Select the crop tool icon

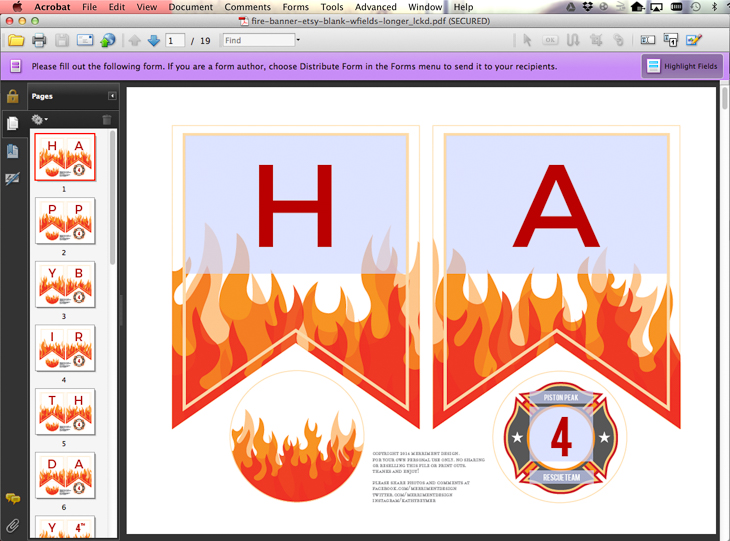(596, 41)
